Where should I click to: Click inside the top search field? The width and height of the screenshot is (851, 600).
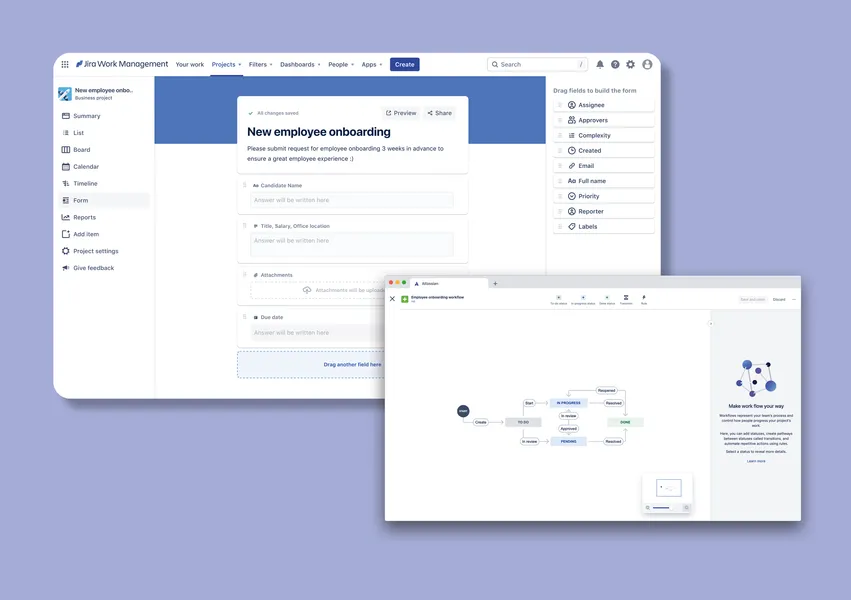coord(538,64)
